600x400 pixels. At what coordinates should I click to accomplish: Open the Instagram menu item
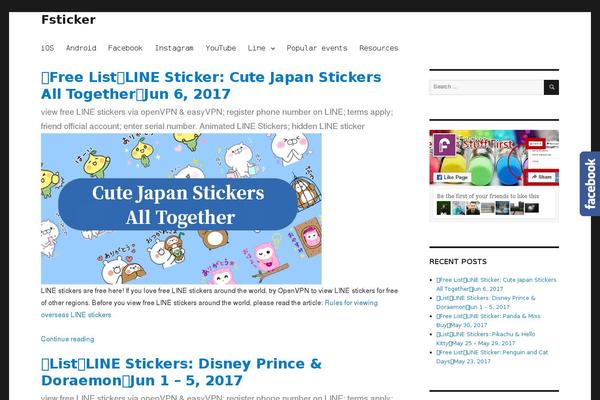point(174,48)
